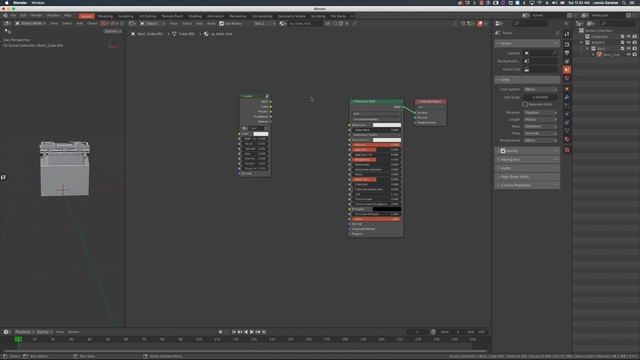
Task: Jump to the timeline start frame
Action: pos(234,332)
